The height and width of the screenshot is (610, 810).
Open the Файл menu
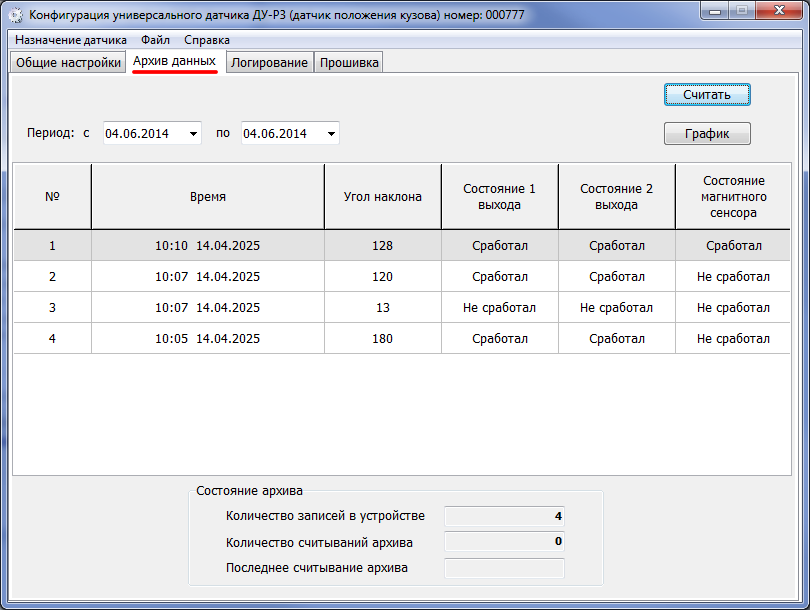pos(155,40)
